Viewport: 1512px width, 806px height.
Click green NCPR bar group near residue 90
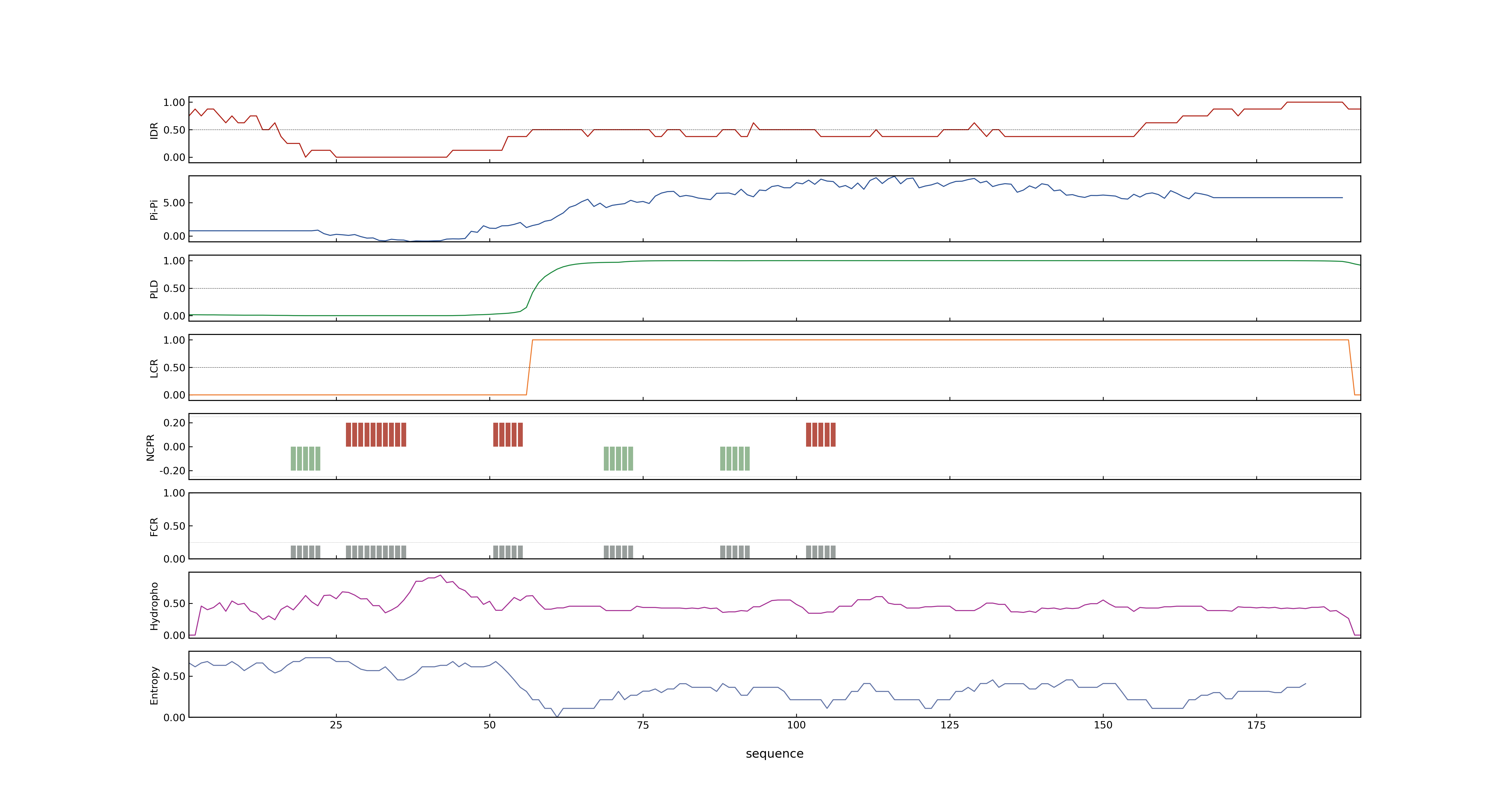pos(735,458)
